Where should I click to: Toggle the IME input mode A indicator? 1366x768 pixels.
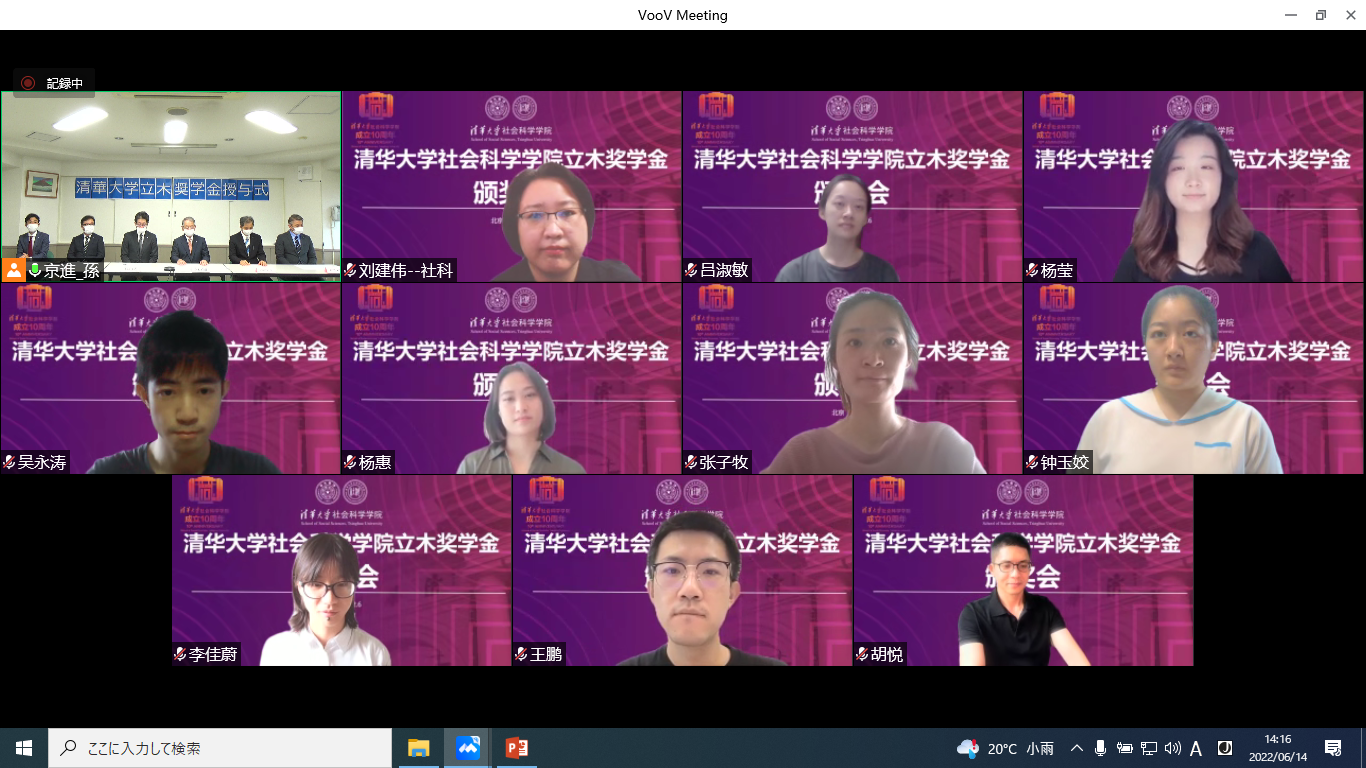click(x=1196, y=748)
